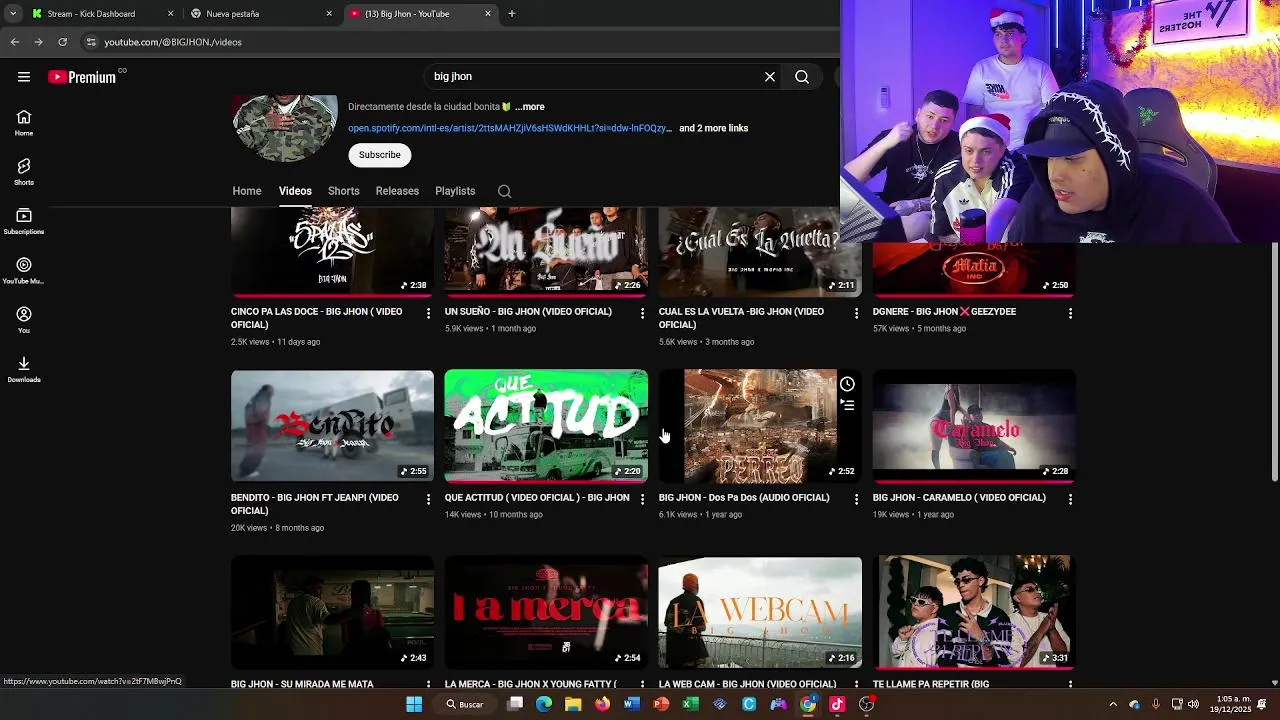Open options for CINCO PA LAS DOCE video

coord(429,313)
